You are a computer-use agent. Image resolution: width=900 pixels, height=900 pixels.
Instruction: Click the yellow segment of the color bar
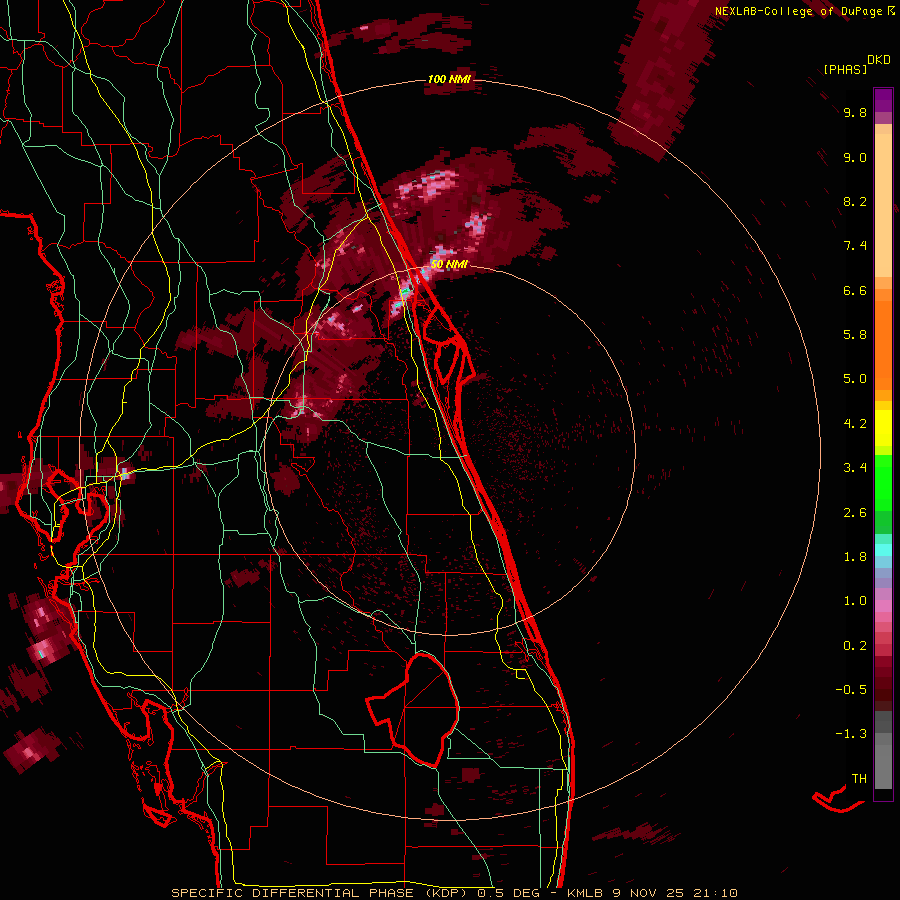(x=883, y=428)
